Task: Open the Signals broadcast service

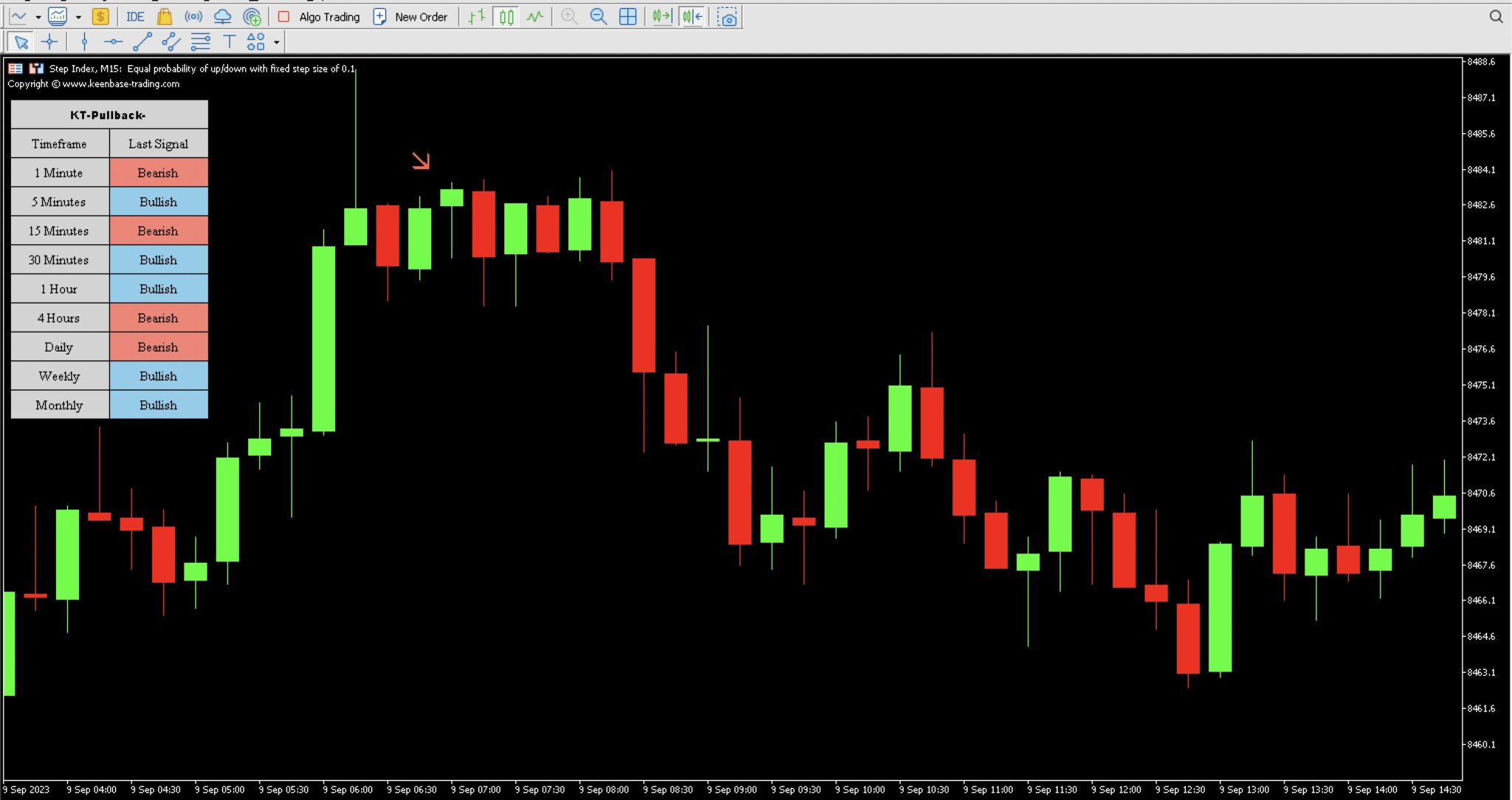Action: pos(193,16)
